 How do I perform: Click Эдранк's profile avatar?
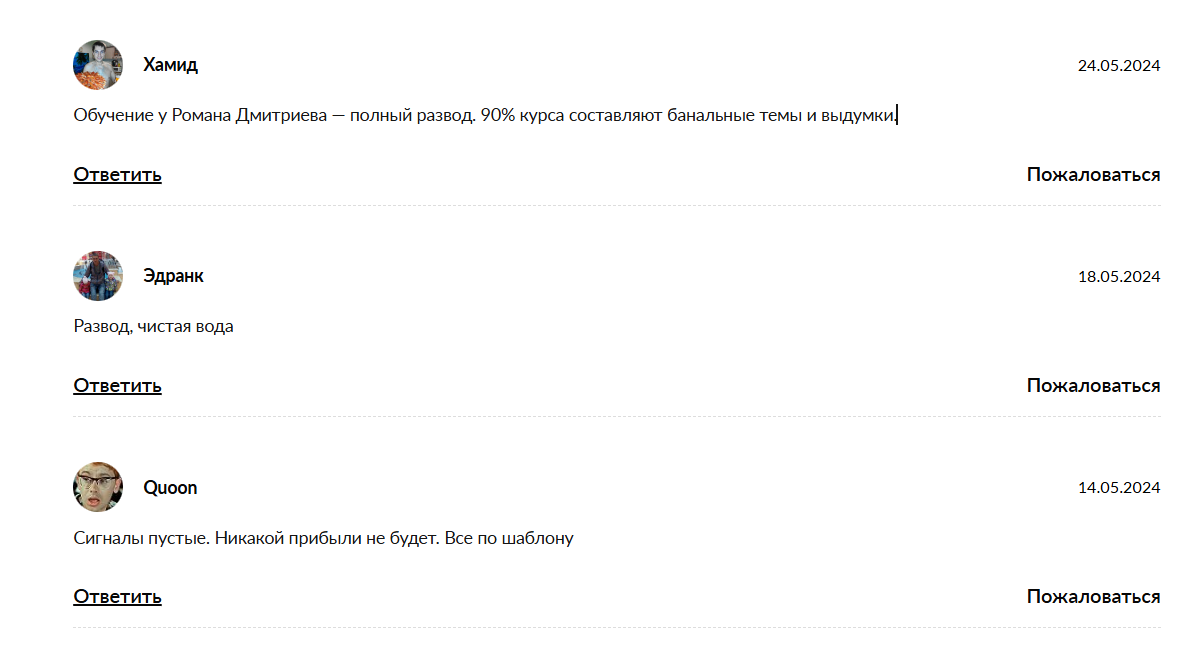pyautogui.click(x=98, y=276)
